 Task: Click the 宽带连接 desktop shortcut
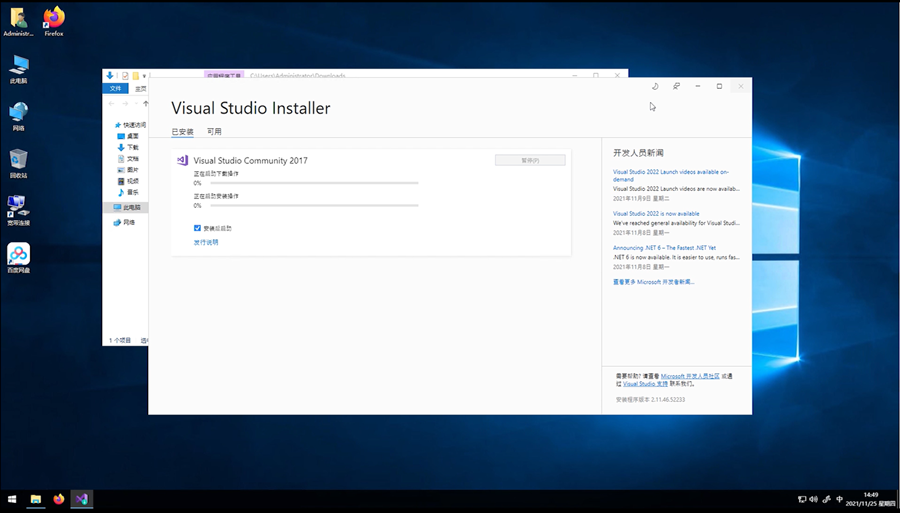point(18,211)
